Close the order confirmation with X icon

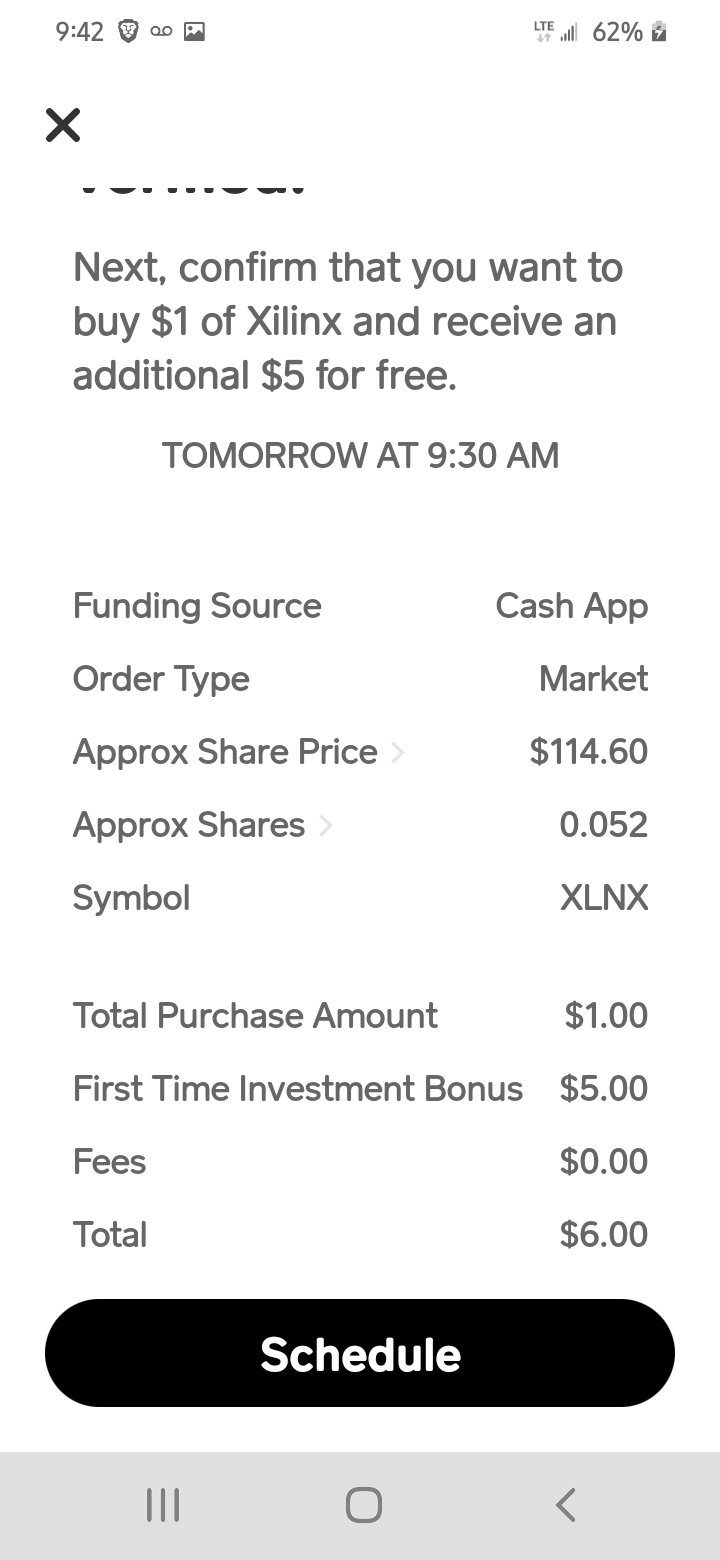pos(63,125)
